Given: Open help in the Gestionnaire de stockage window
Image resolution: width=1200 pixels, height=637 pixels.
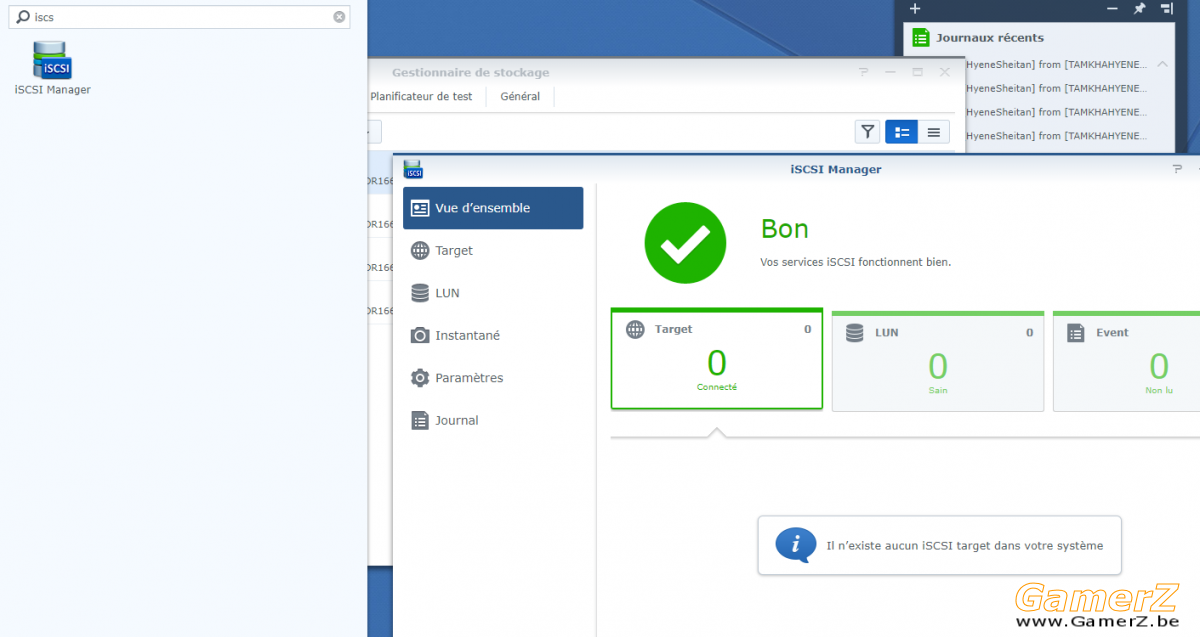Looking at the screenshot, I should pyautogui.click(x=864, y=72).
